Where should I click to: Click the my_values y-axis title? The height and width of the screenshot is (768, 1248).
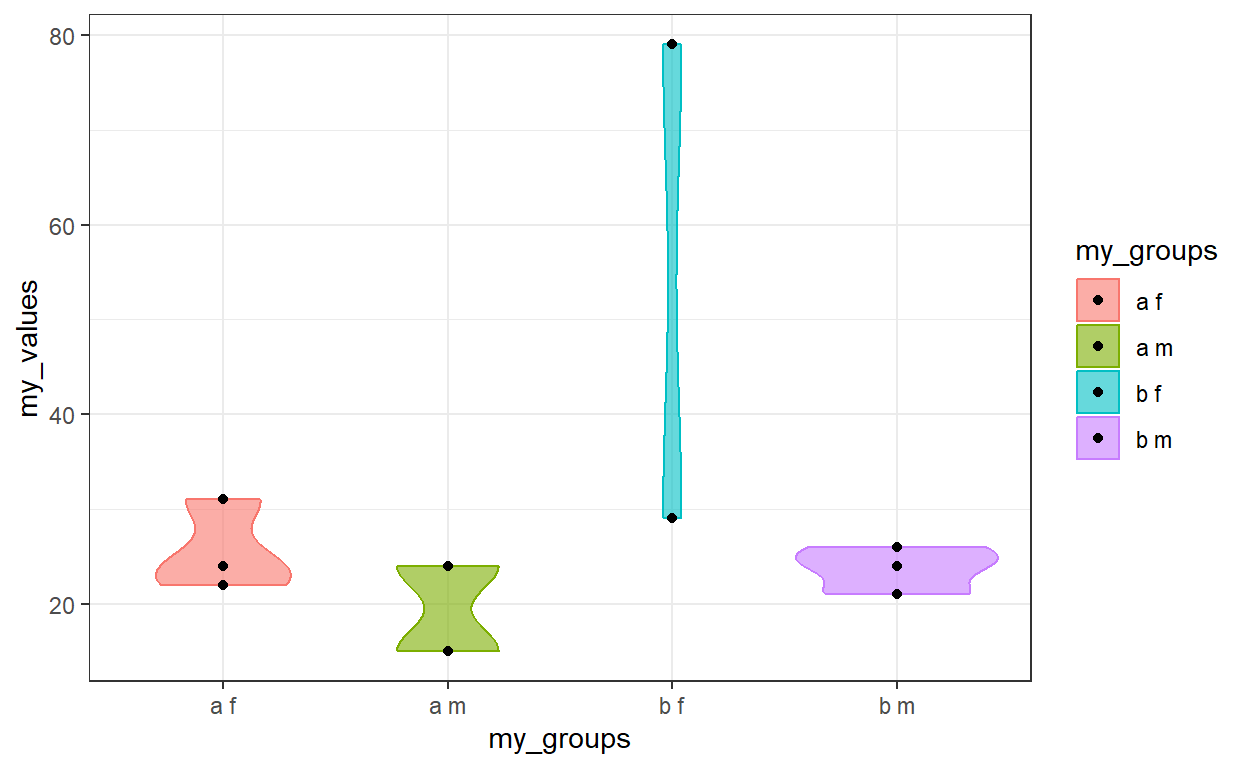(x=32, y=349)
